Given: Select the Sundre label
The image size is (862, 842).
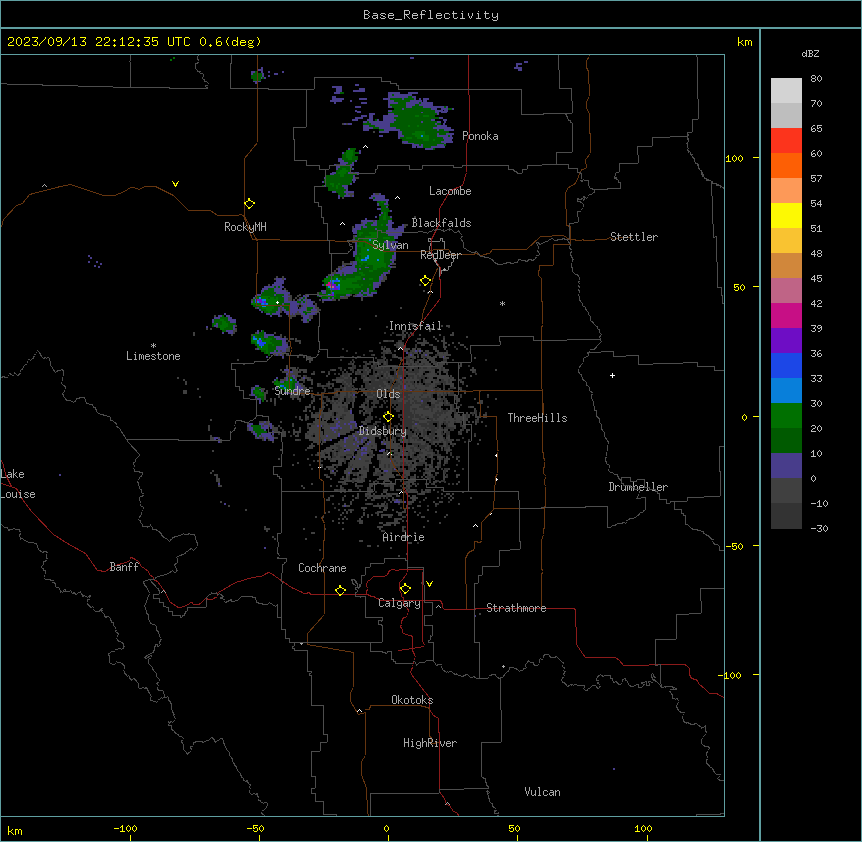Looking at the screenshot, I should click(x=292, y=391).
